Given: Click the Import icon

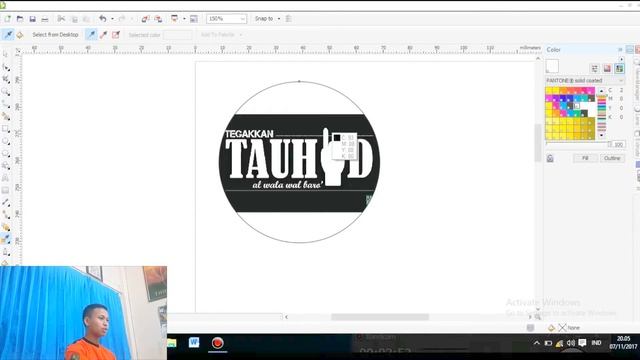Looking at the screenshot, I should [145, 19].
